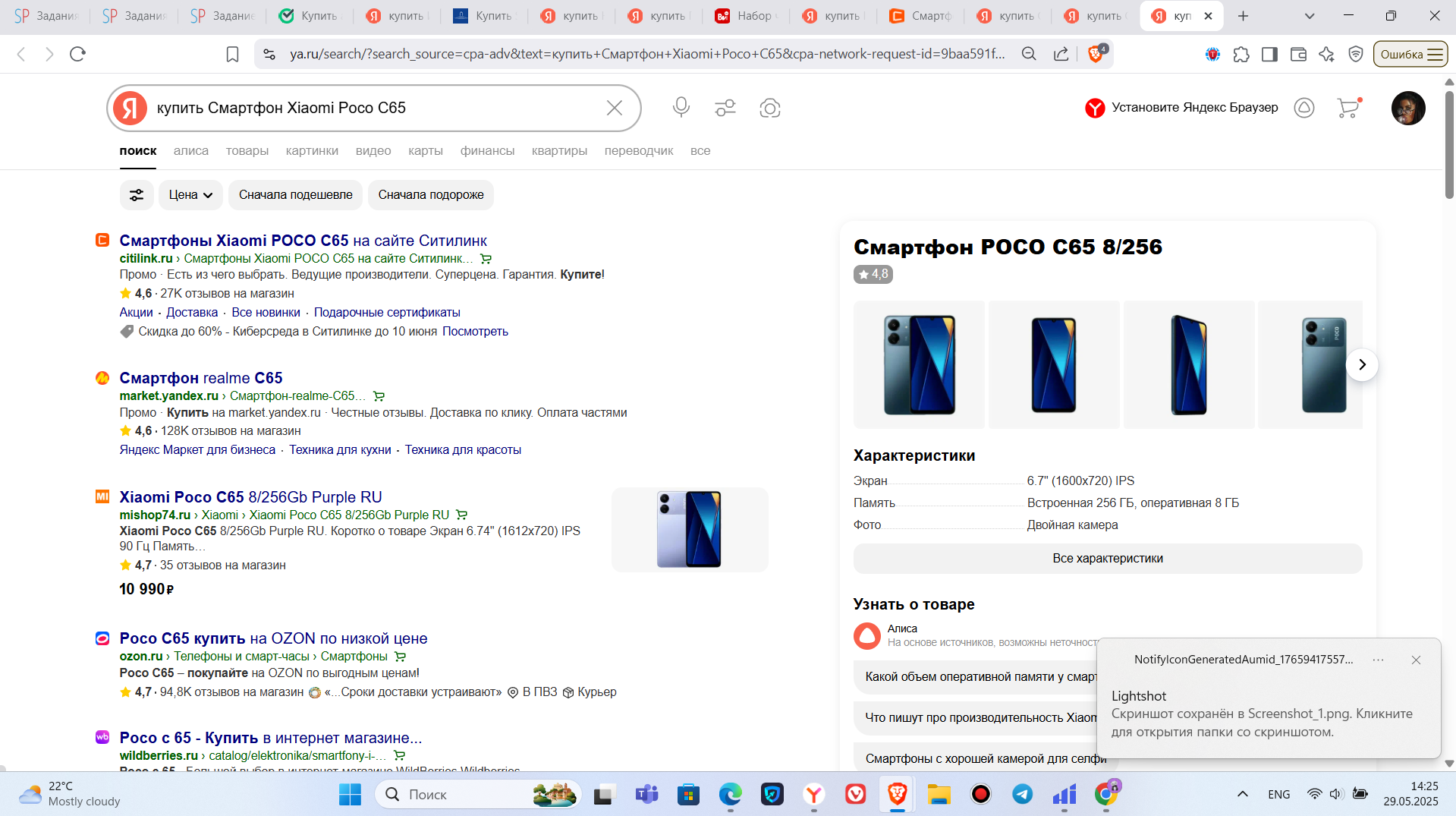
Task: Open the все menu item
Action: 700,151
